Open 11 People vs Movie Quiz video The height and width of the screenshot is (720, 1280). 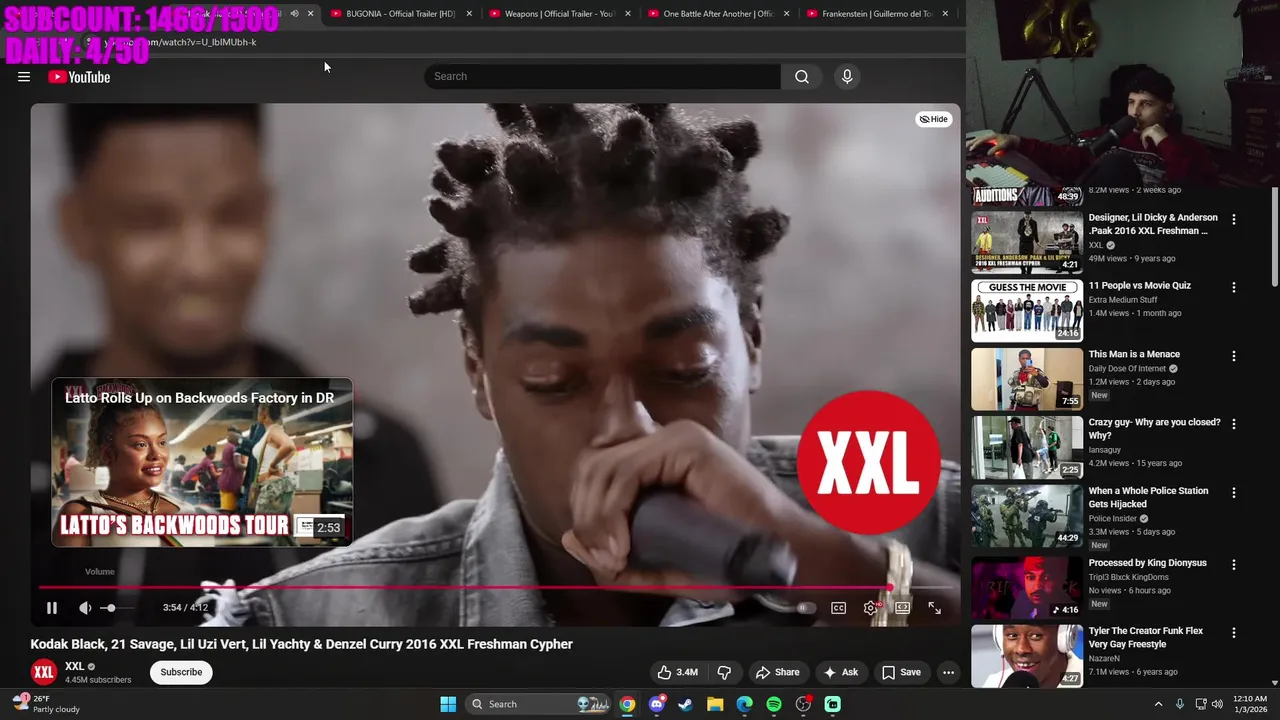(1140, 286)
